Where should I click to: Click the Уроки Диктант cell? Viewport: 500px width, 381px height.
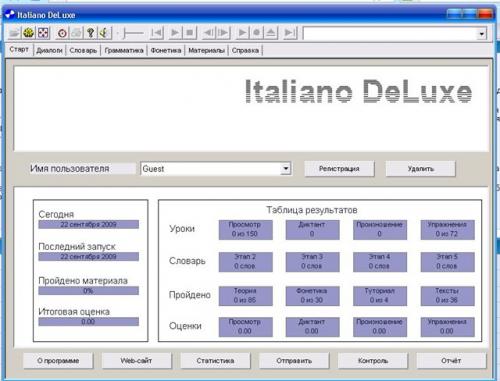point(312,229)
